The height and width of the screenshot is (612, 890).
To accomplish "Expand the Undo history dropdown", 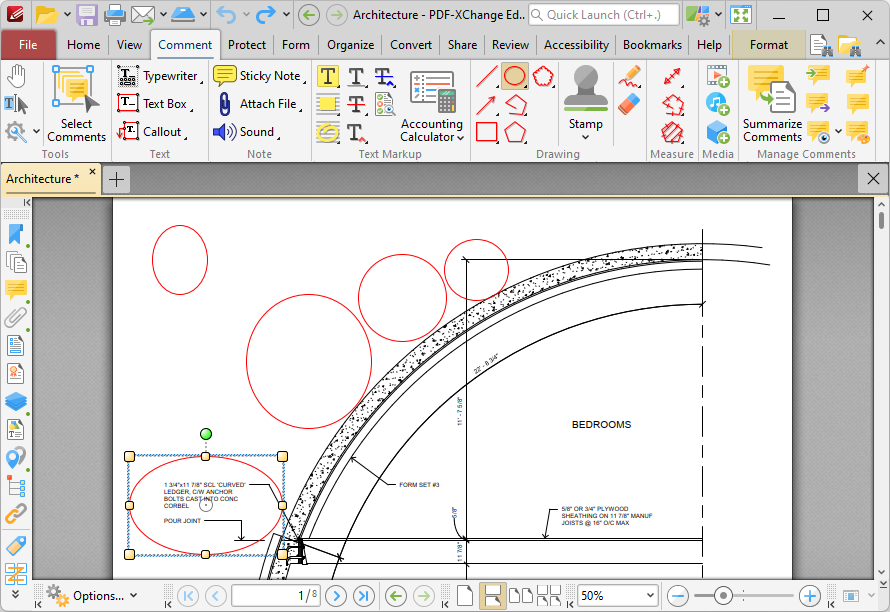I will coord(246,15).
